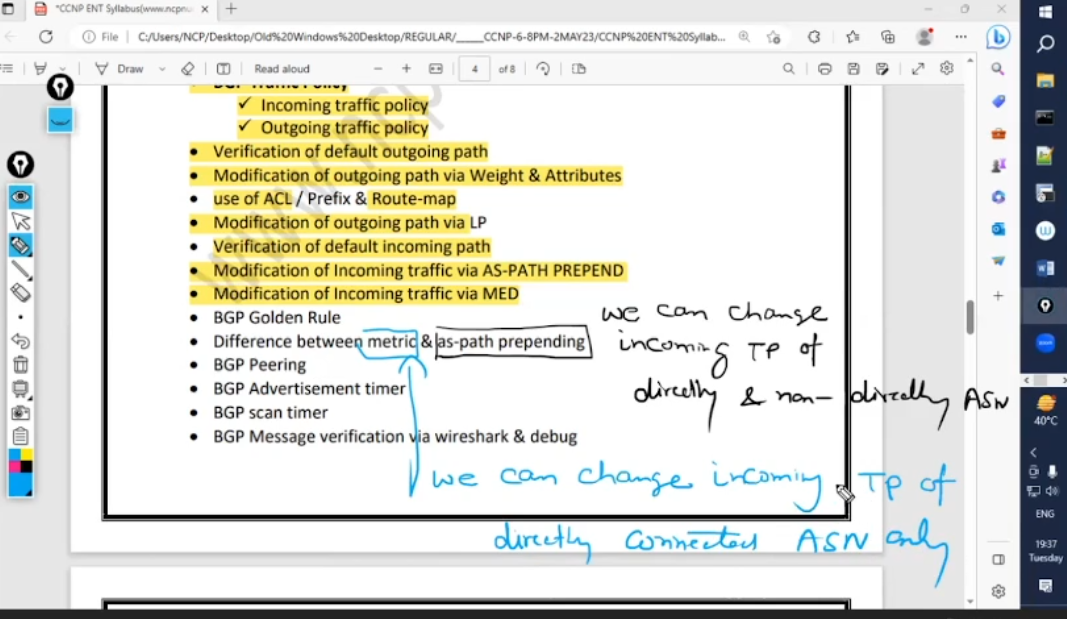Rotate the PDF page
This screenshot has height=619, width=1067.
click(x=543, y=69)
